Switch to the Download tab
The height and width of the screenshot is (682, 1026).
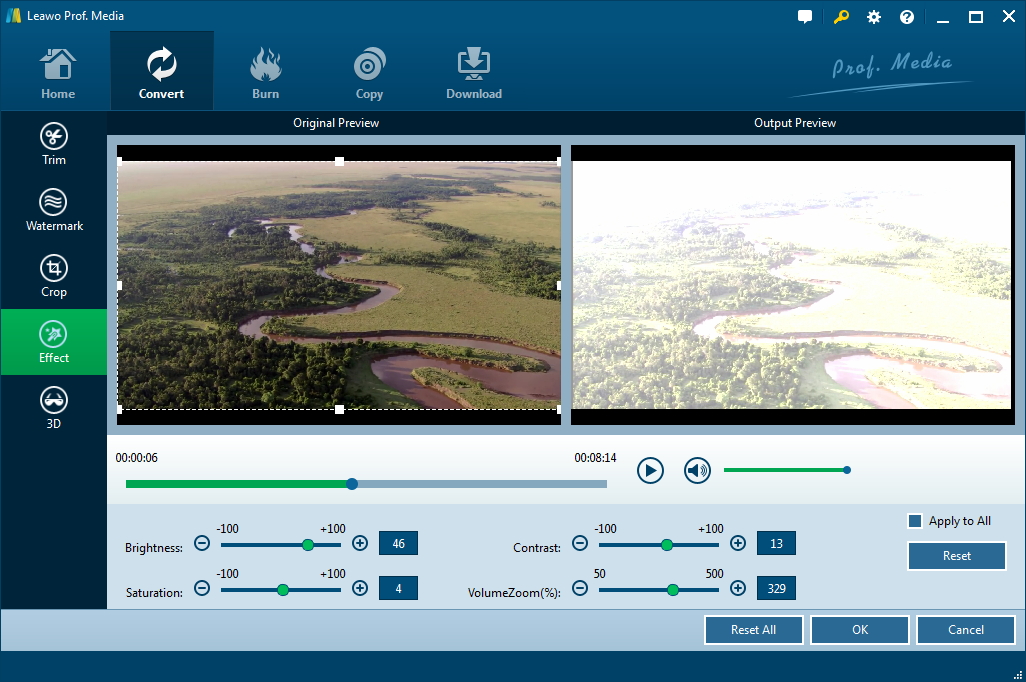(x=474, y=71)
